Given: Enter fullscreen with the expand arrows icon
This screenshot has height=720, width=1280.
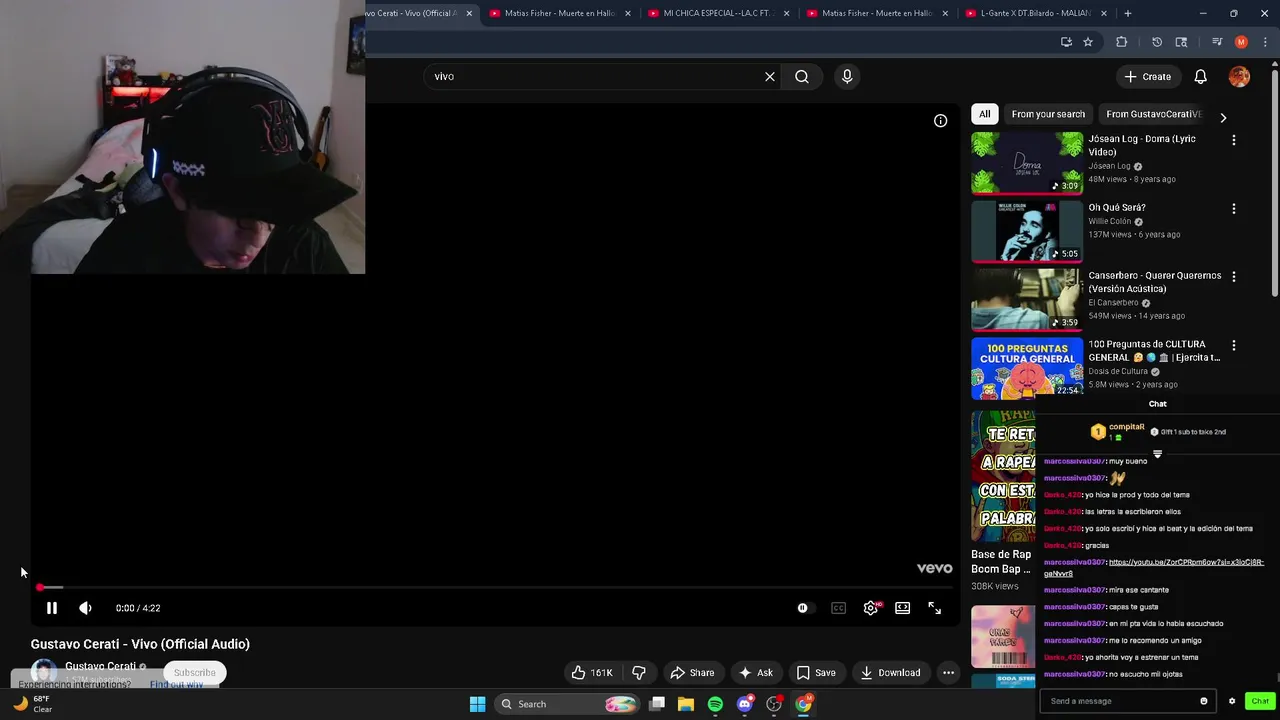Looking at the screenshot, I should [934, 608].
